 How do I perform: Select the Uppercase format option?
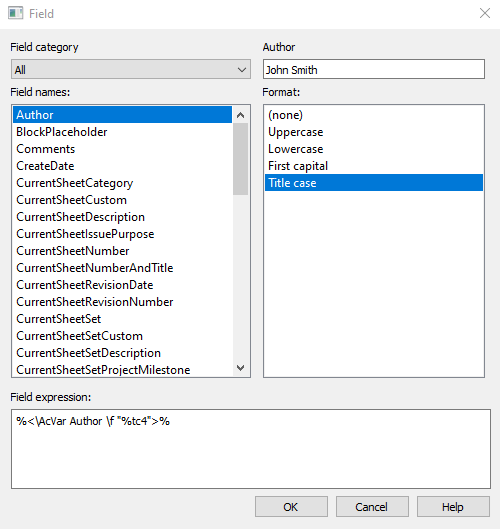coord(374,132)
